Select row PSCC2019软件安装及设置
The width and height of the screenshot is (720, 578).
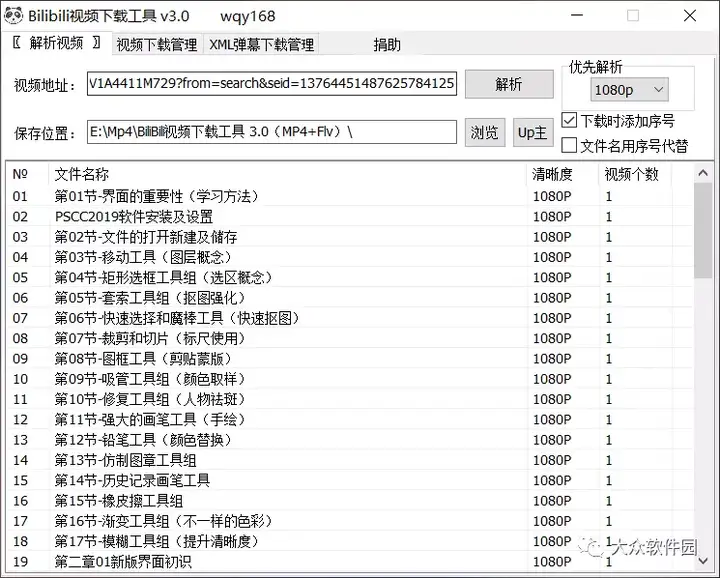(349, 216)
